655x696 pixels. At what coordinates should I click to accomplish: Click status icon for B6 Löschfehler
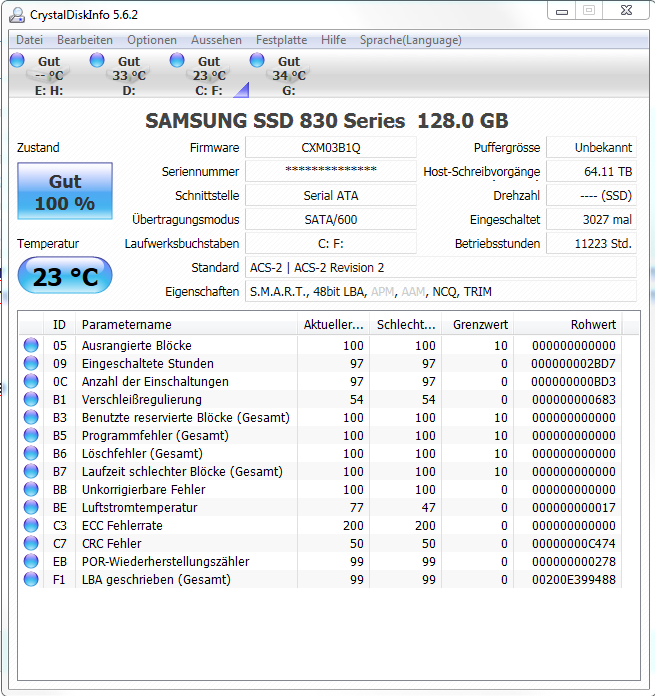31,453
